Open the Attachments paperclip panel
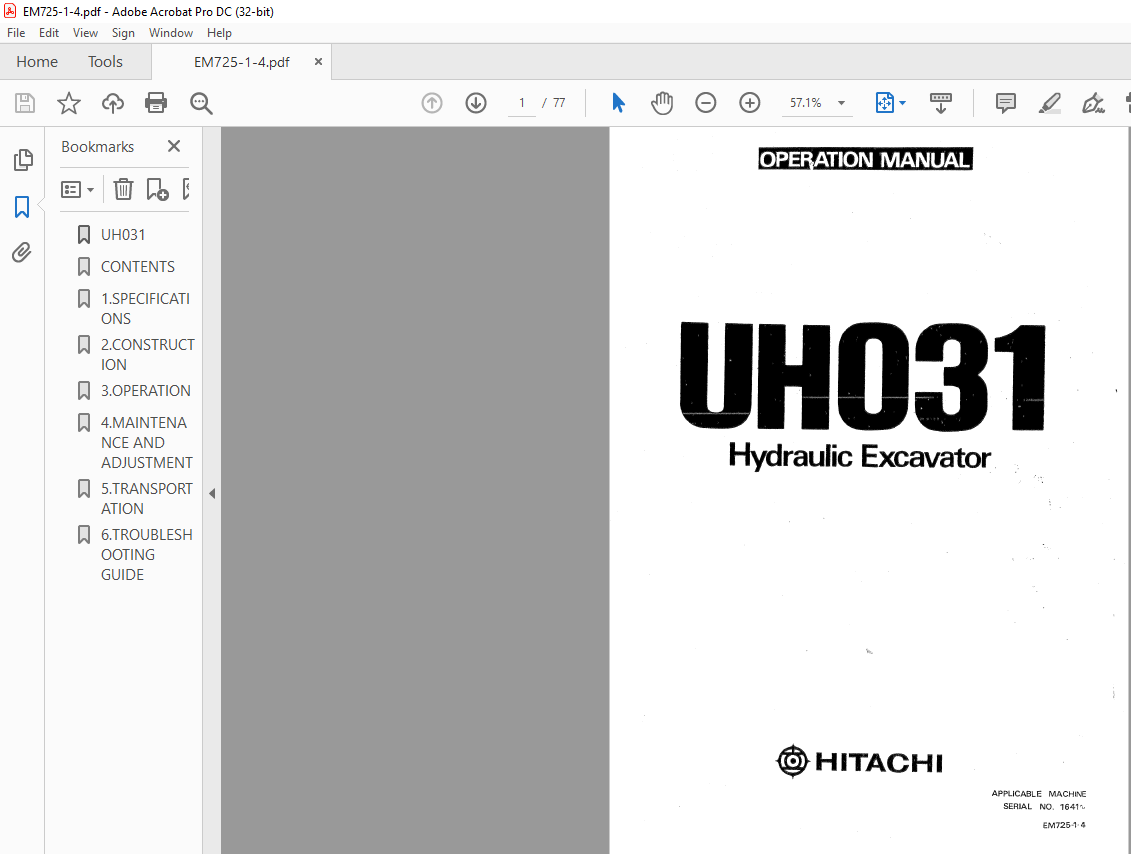This screenshot has width=1131, height=854. 22,252
